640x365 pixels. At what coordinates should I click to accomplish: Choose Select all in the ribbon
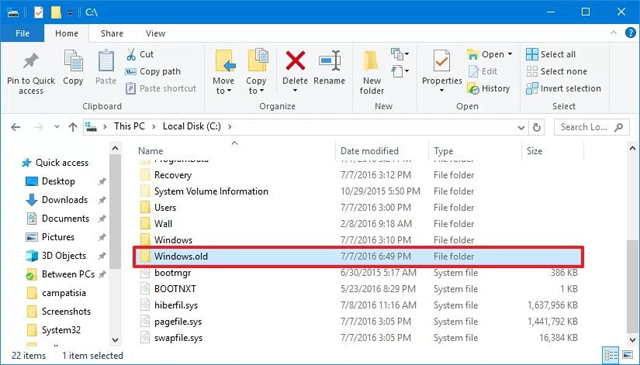pos(551,54)
